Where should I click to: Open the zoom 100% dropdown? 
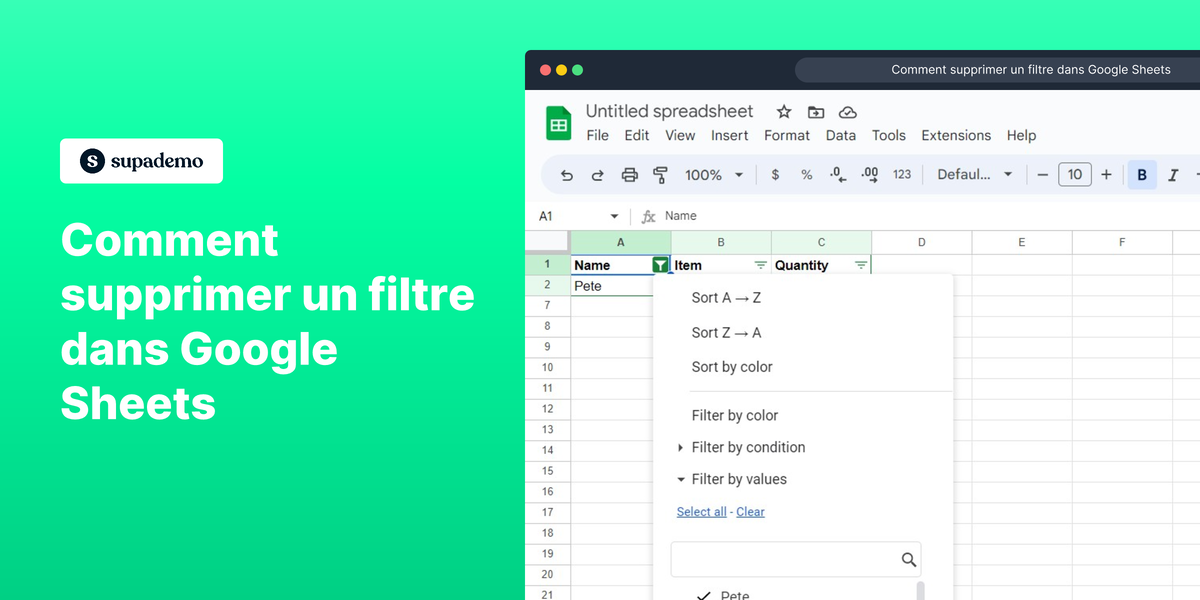click(x=714, y=175)
